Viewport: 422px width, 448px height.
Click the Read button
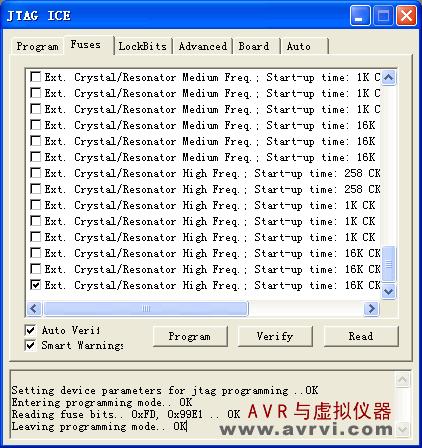(x=361, y=336)
